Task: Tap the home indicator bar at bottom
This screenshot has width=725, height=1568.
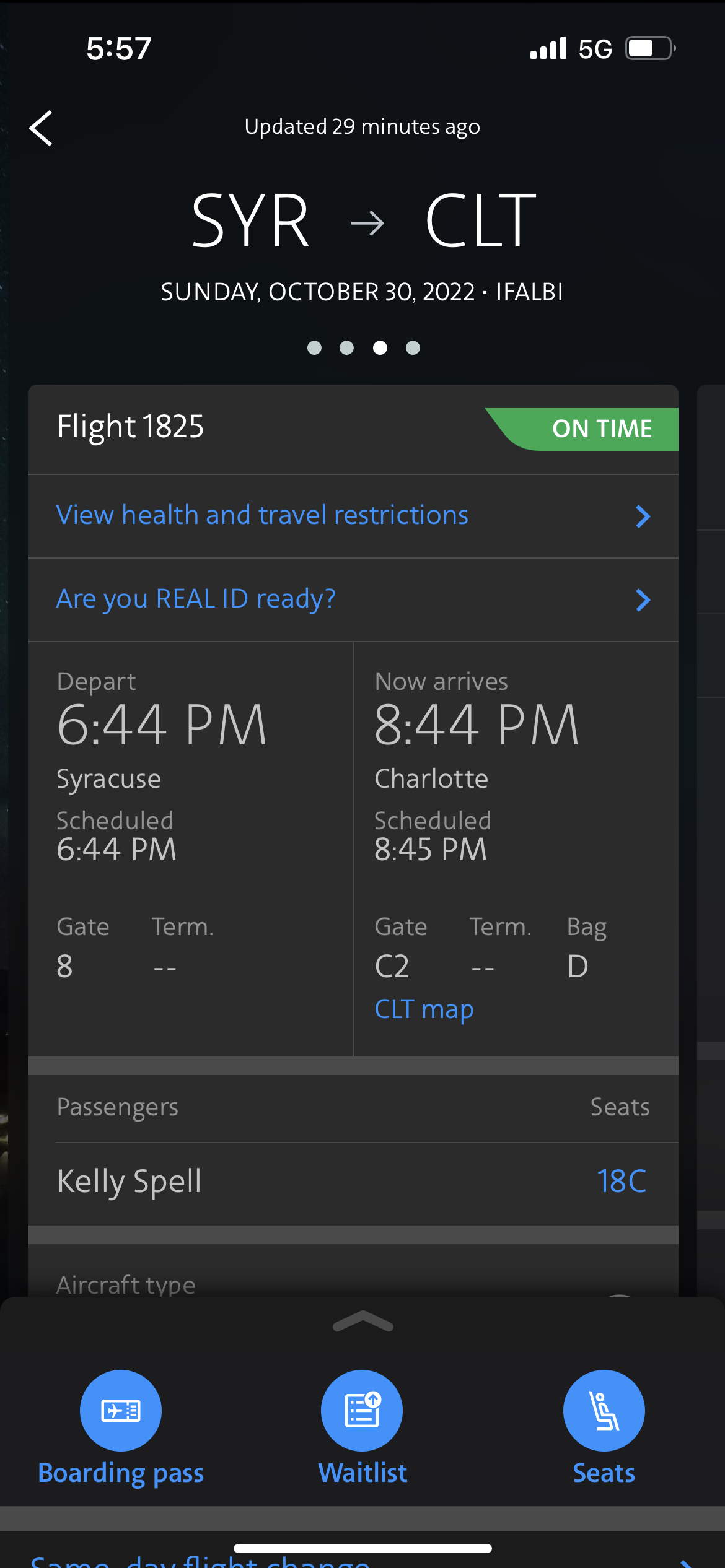Action: click(362, 1548)
